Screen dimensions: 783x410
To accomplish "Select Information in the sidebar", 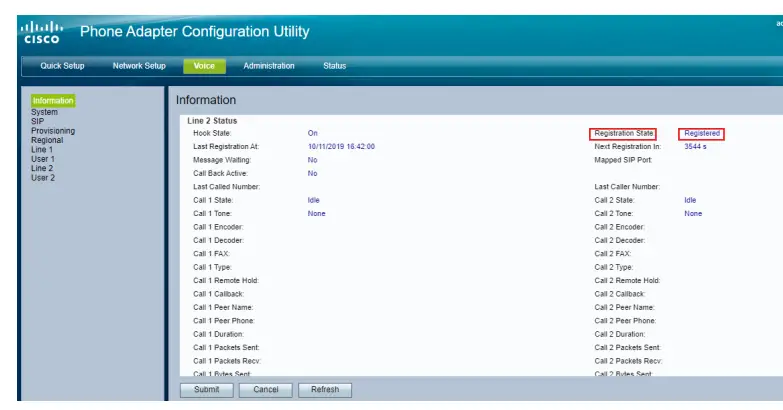I will pos(53,100).
